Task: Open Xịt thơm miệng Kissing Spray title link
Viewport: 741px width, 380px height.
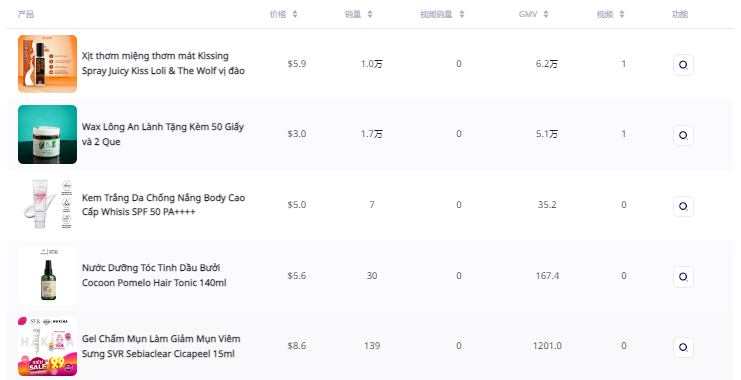Action: [x=163, y=63]
